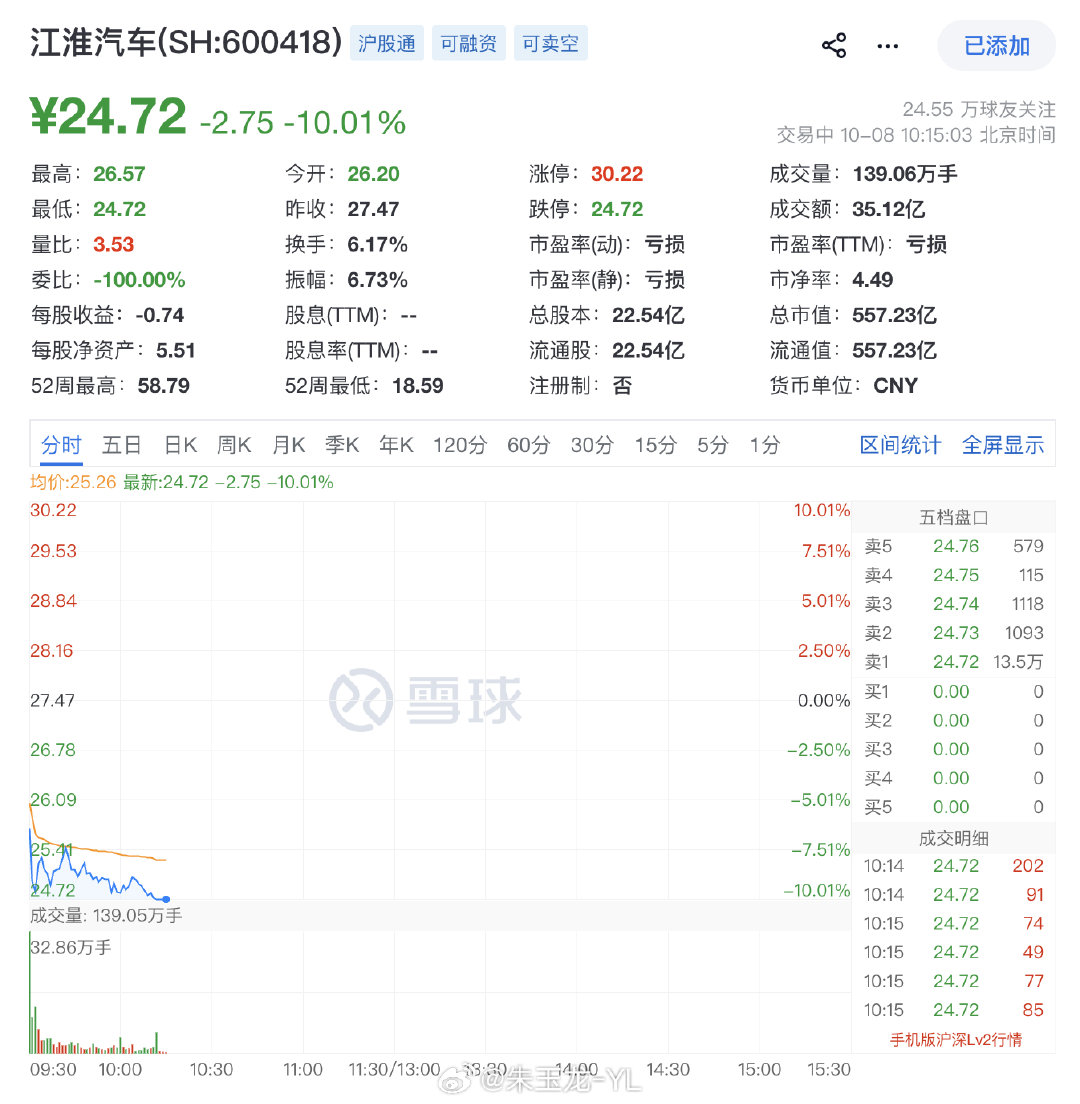Switch to the 周K chart tab

pos(234,444)
